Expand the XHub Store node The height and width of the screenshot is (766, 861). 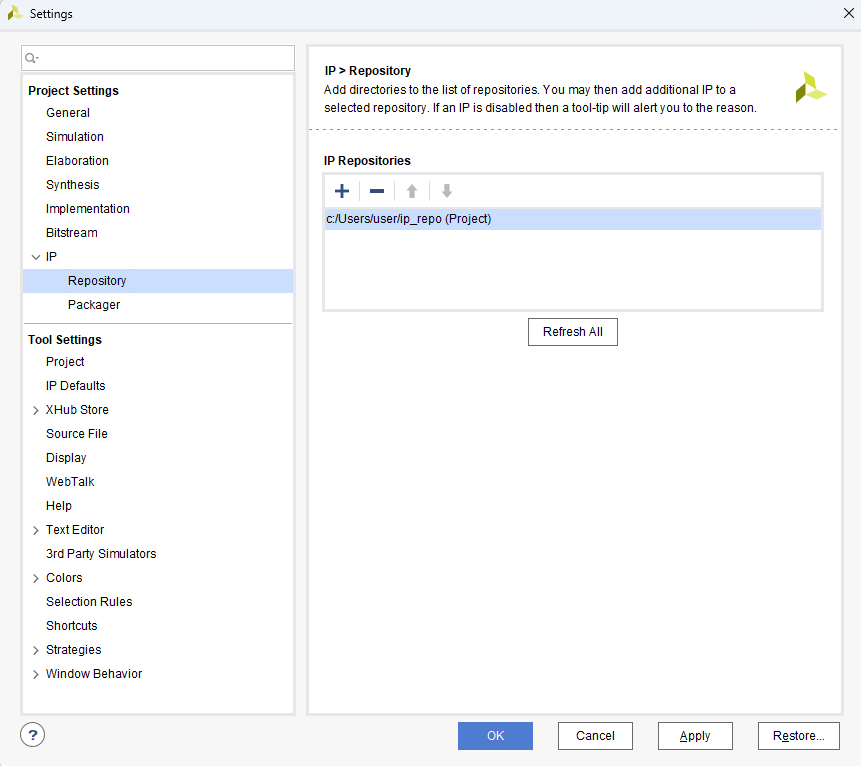point(36,410)
